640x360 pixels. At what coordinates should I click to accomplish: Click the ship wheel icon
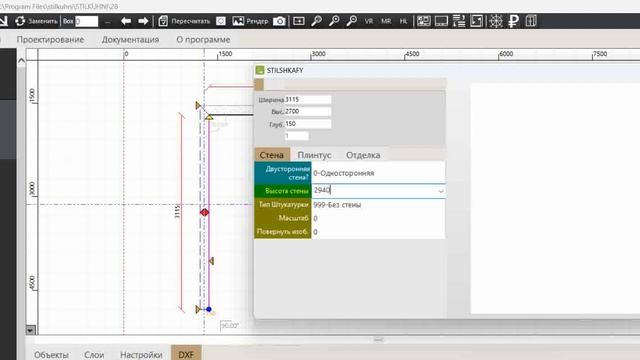496,21
